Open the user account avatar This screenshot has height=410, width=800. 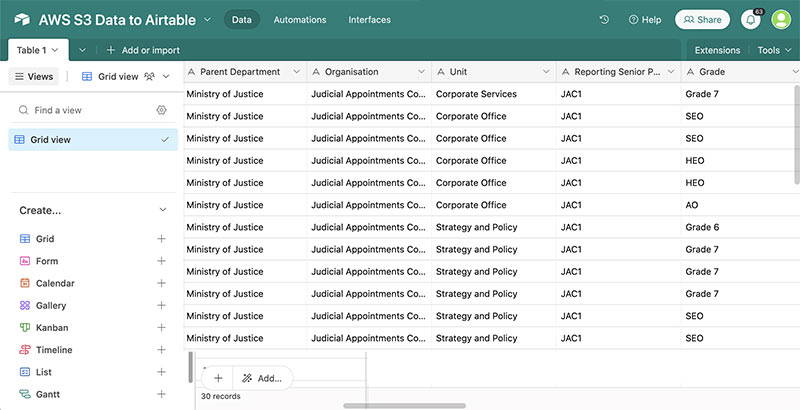781,20
